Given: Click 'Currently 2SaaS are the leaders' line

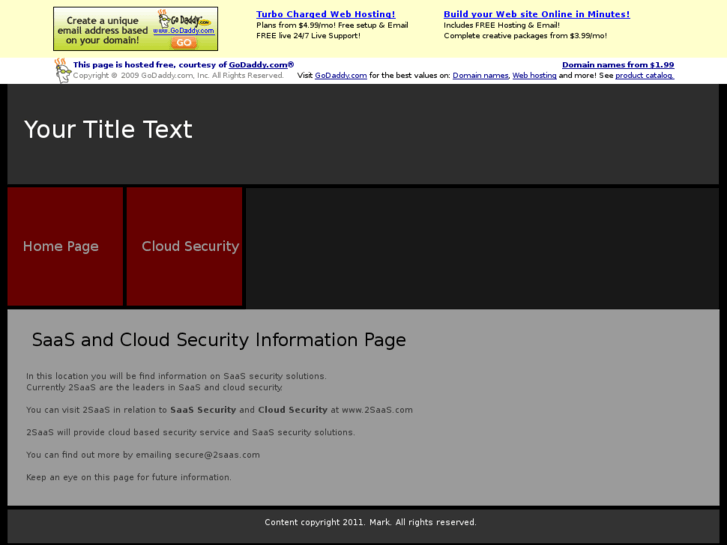Looking at the screenshot, I should point(154,388).
